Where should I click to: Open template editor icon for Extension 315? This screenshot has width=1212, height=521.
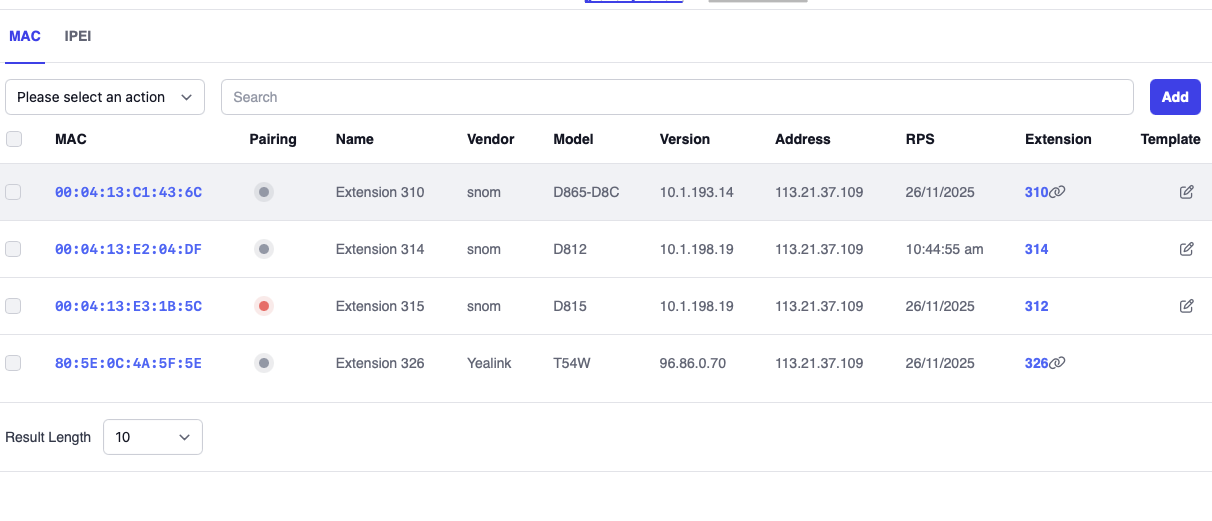(1187, 306)
